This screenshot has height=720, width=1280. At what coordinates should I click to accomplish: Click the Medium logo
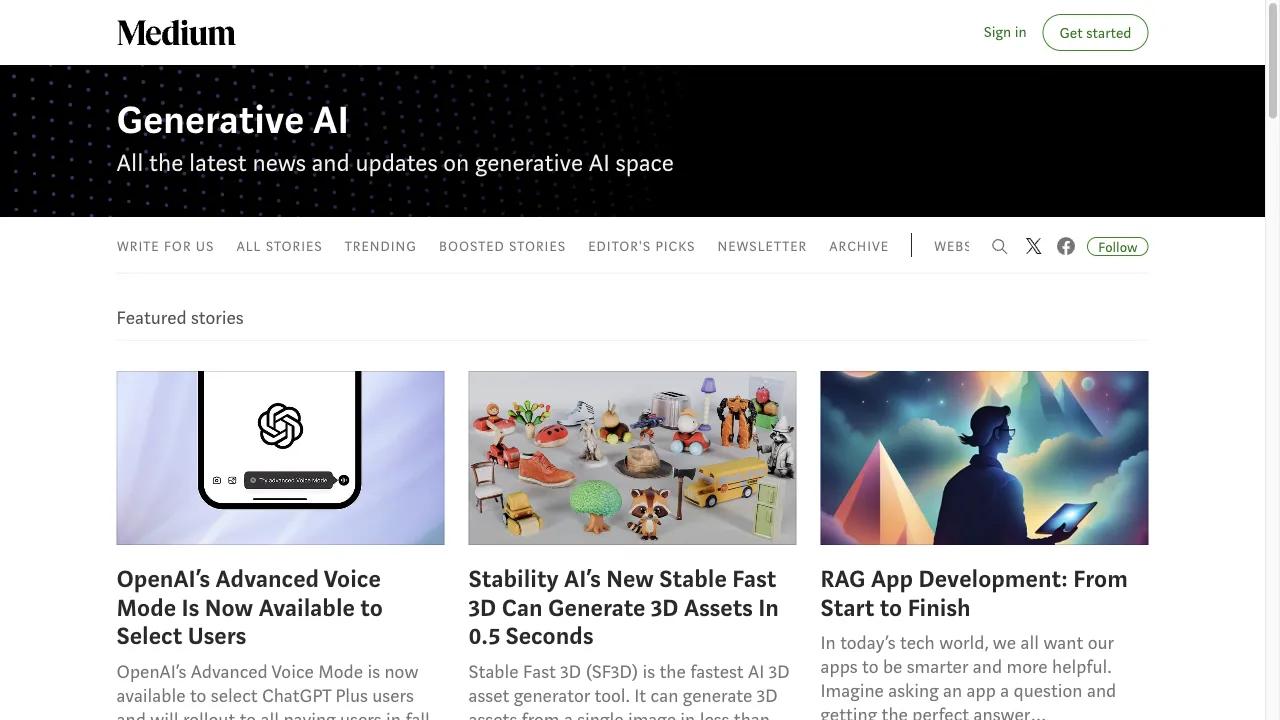pos(176,33)
